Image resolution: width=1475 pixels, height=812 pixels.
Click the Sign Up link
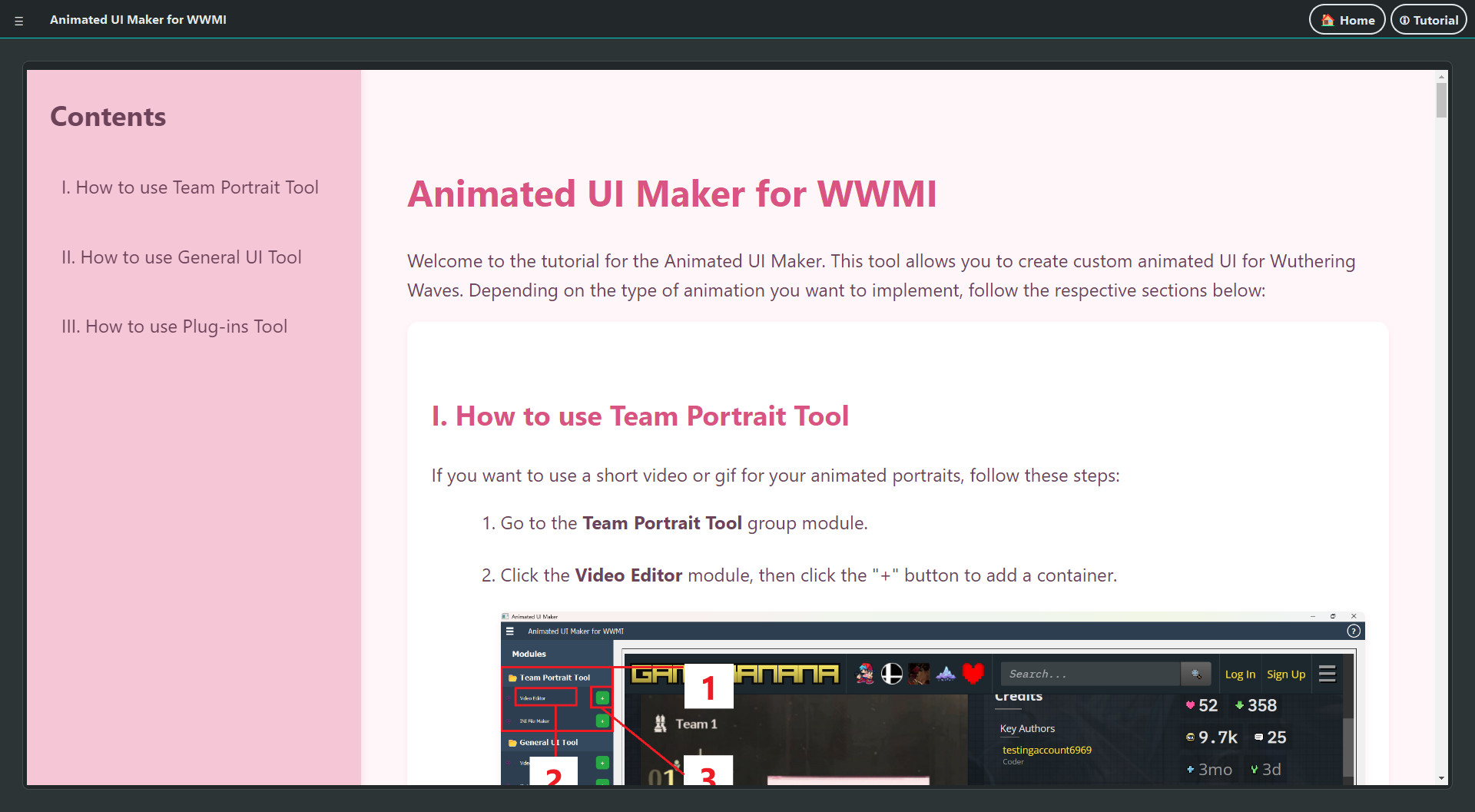[1286, 674]
